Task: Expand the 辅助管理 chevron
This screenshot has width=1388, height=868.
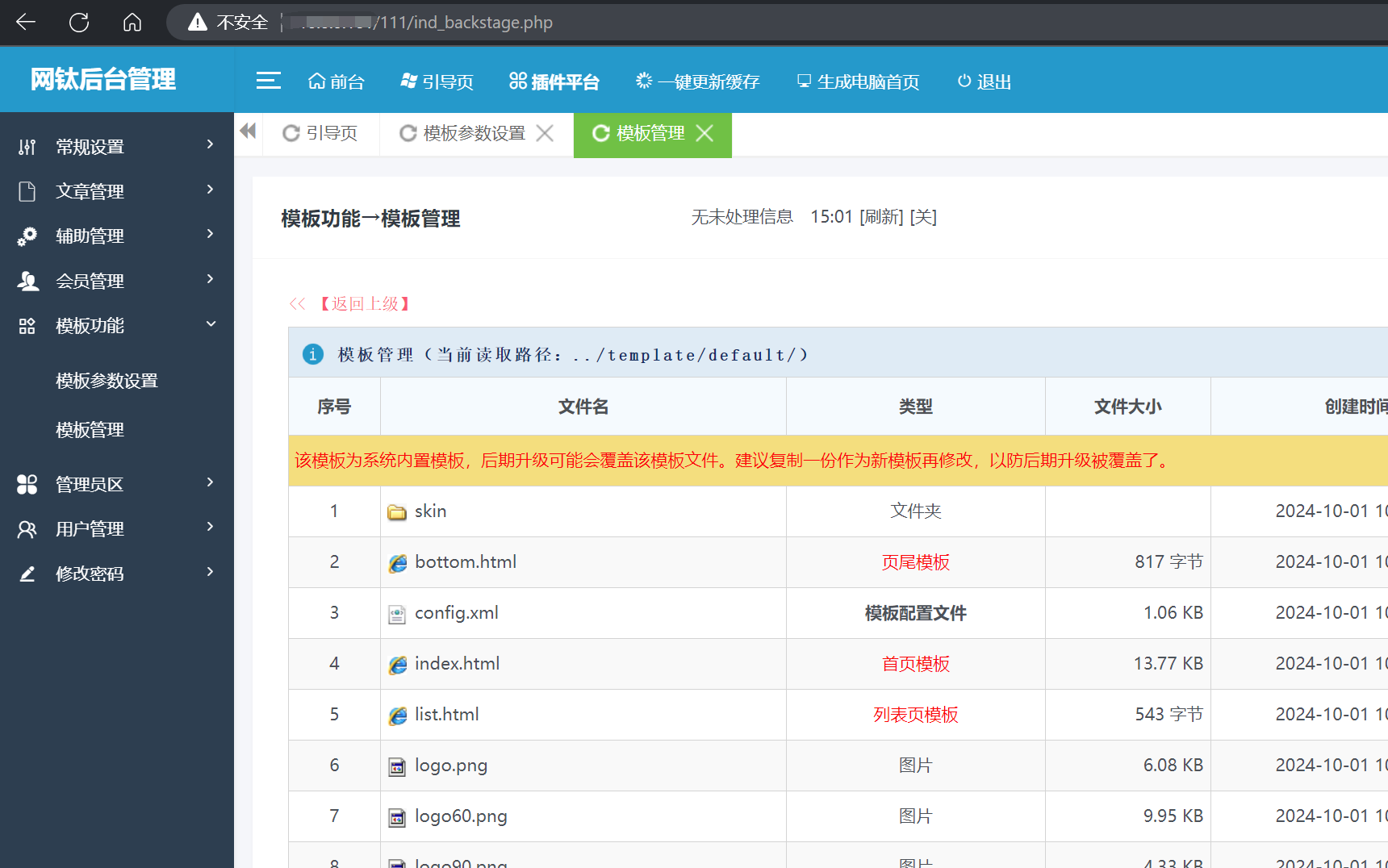Action: pyautogui.click(x=211, y=234)
